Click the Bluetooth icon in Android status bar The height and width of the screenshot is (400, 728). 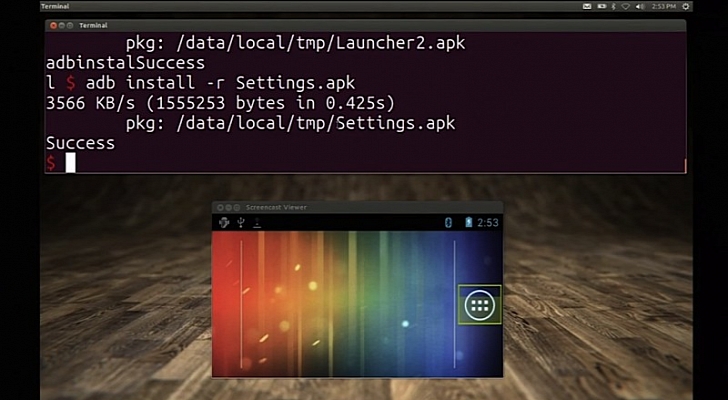tap(449, 222)
